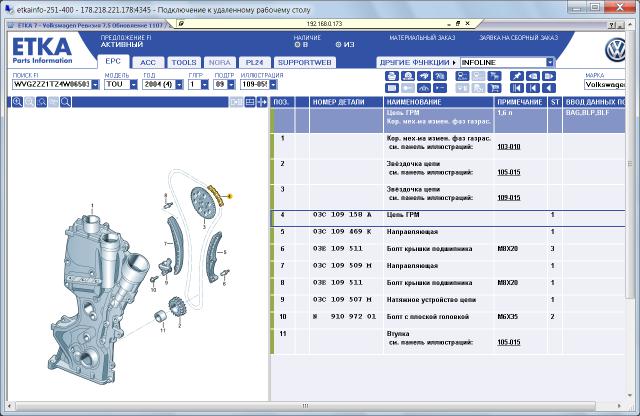
Task: Click the jump-to-first-illustration icon
Action: [x=517, y=88]
